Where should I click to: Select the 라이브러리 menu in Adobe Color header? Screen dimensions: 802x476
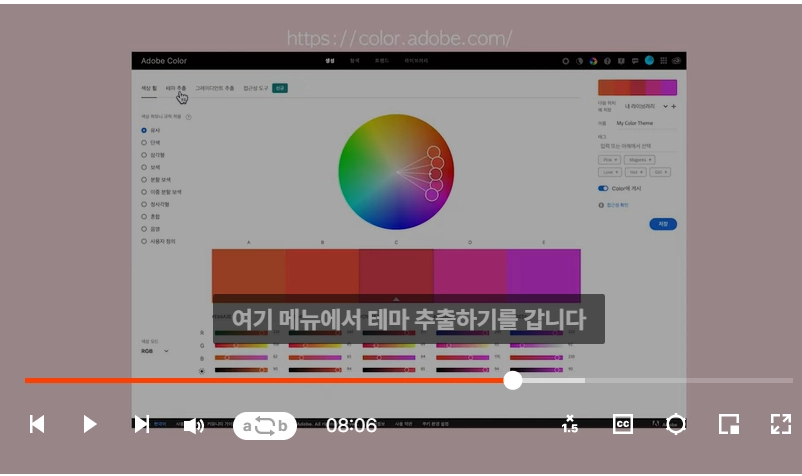(416, 60)
